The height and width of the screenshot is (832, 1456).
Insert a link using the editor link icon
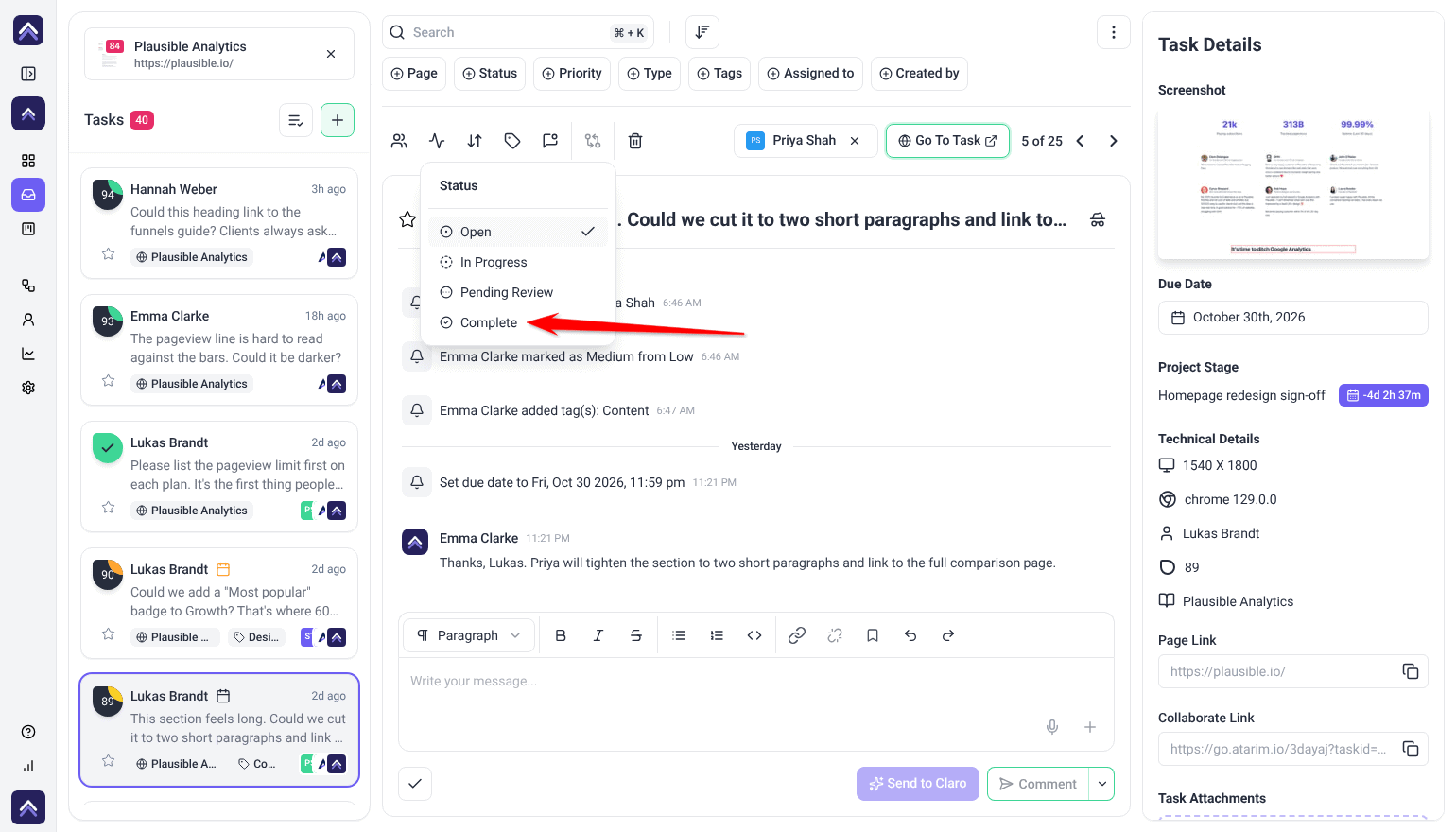click(x=797, y=635)
